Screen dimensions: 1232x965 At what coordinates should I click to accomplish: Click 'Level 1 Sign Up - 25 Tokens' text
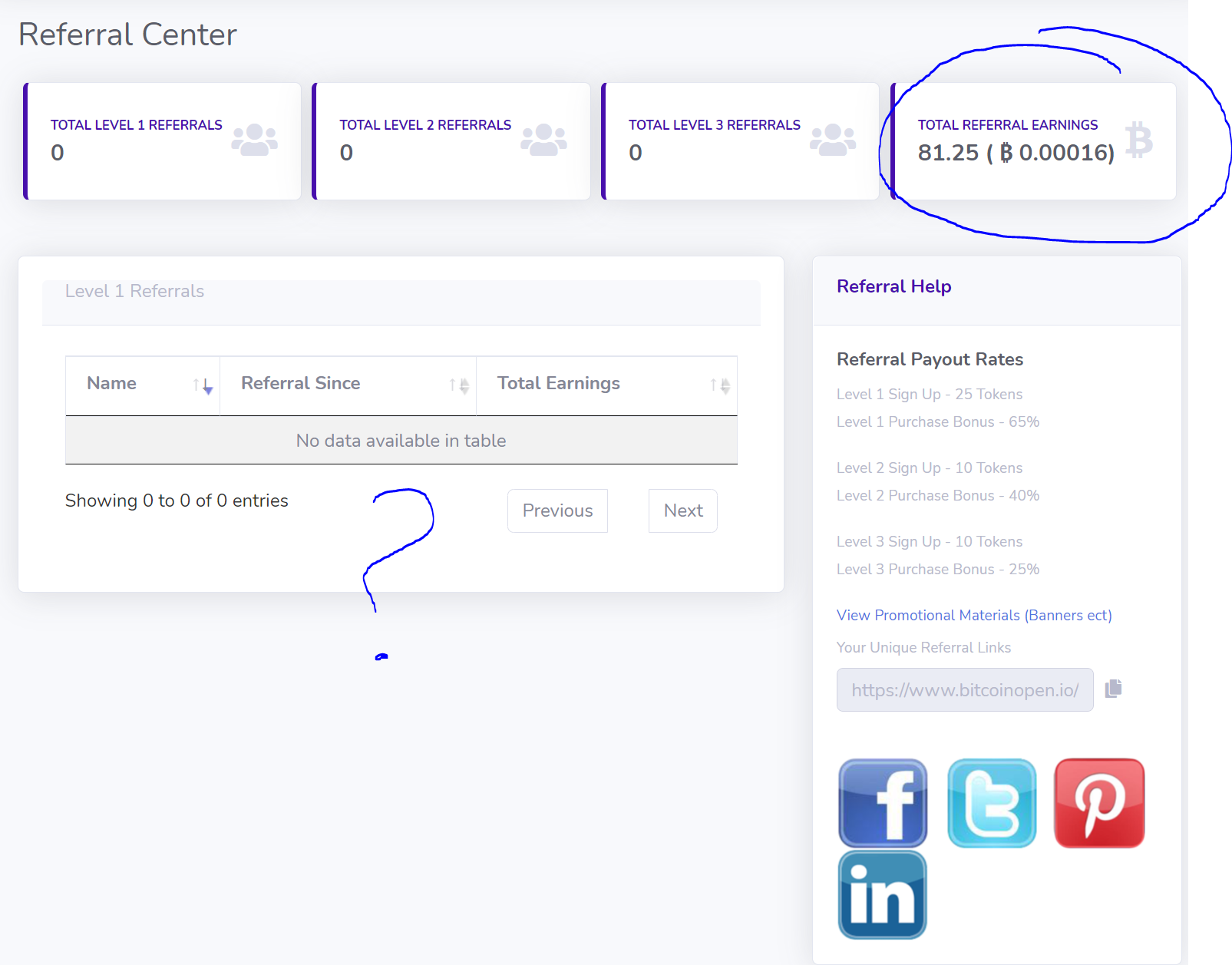coord(930,394)
